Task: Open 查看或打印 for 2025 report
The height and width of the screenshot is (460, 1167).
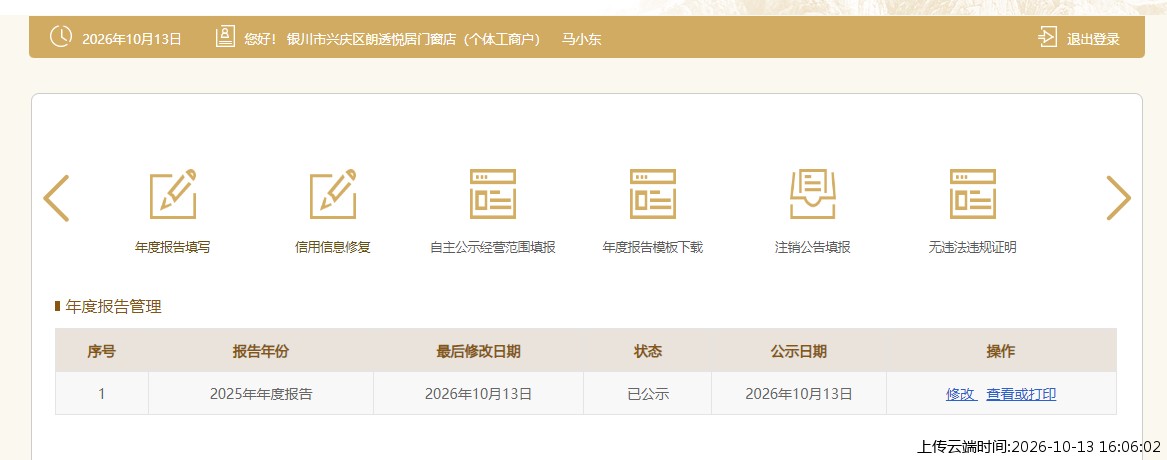Action: 1021,394
